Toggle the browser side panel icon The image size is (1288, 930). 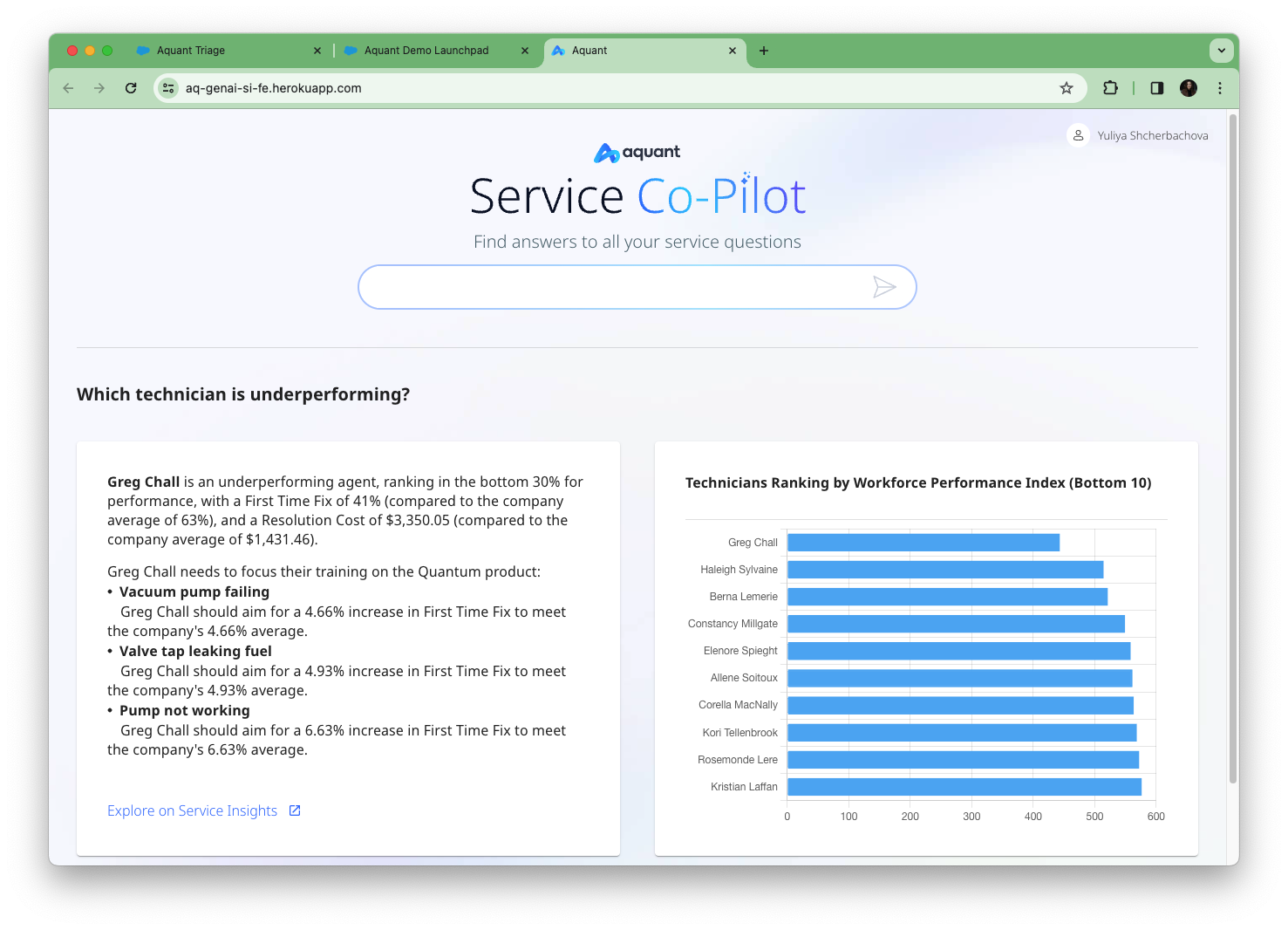[1156, 88]
